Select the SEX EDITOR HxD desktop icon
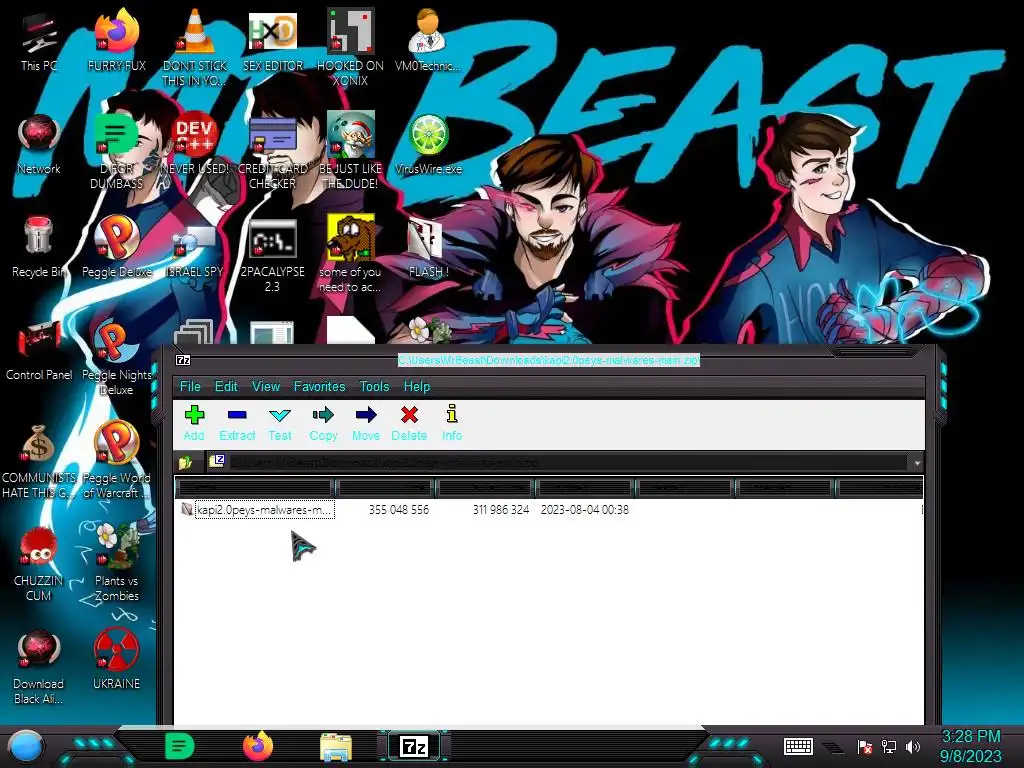The width and height of the screenshot is (1024, 768). point(272,41)
